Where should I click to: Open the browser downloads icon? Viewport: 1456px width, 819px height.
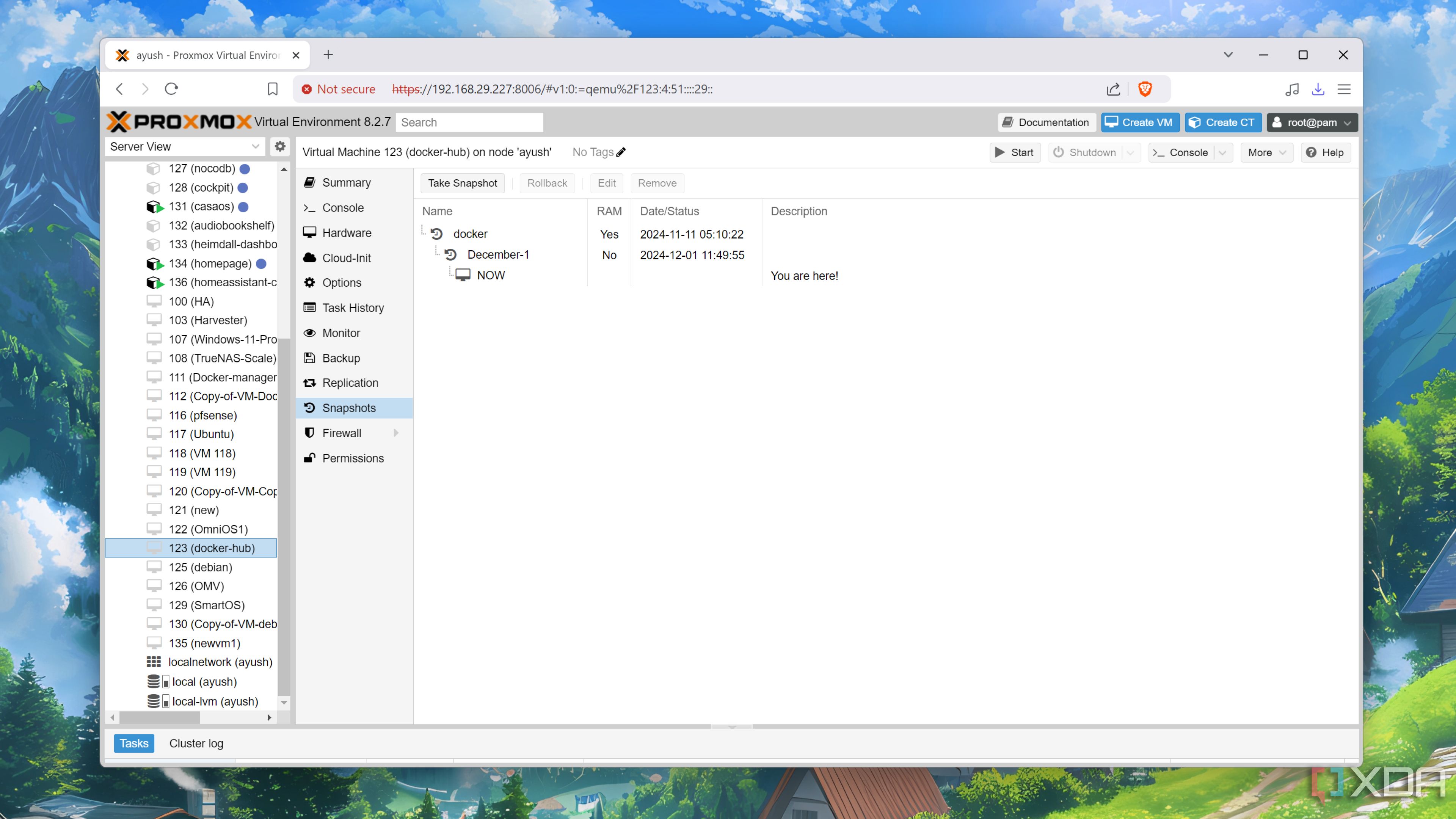click(x=1318, y=89)
